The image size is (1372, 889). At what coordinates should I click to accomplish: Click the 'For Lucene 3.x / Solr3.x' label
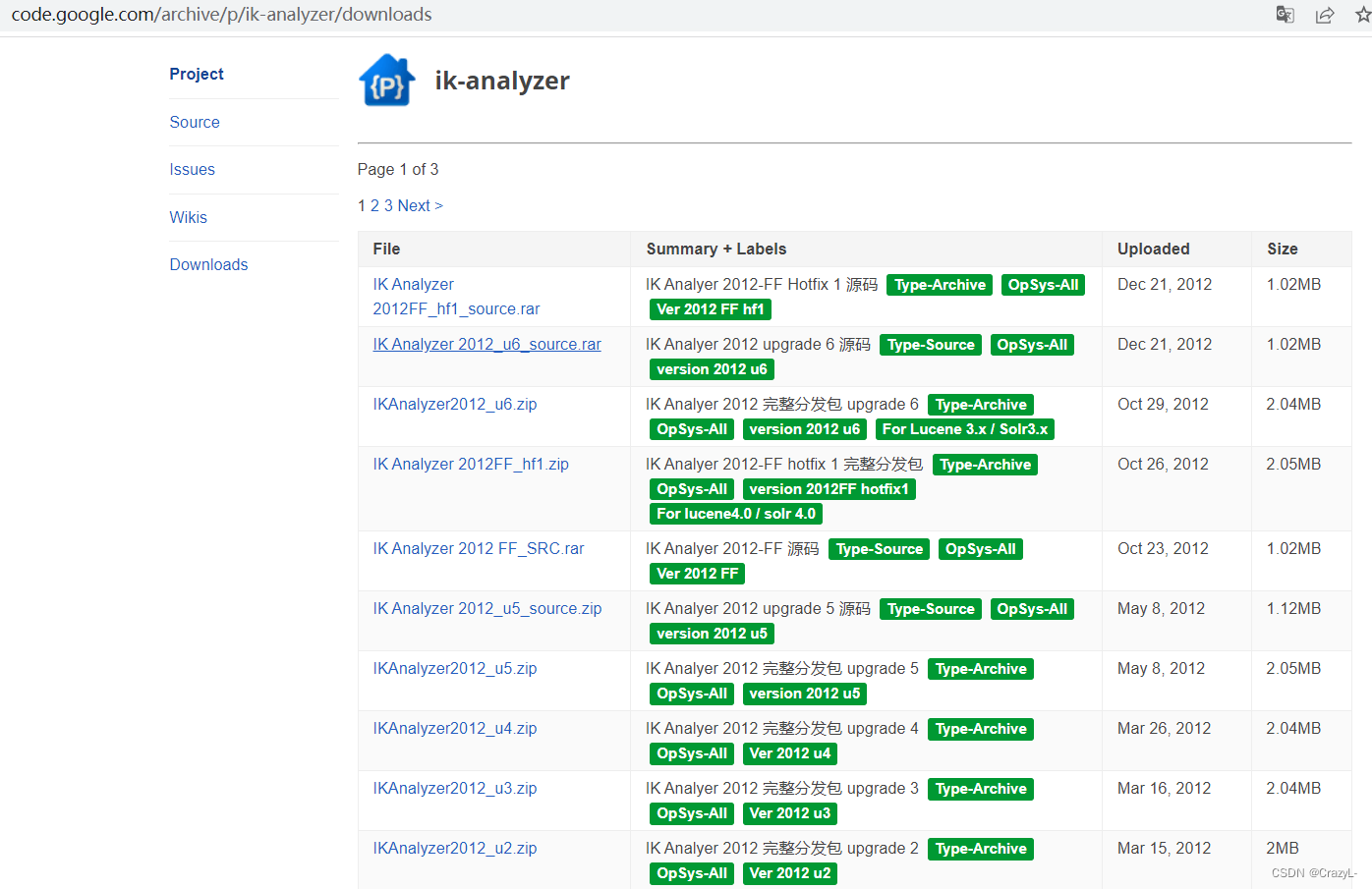click(x=965, y=429)
